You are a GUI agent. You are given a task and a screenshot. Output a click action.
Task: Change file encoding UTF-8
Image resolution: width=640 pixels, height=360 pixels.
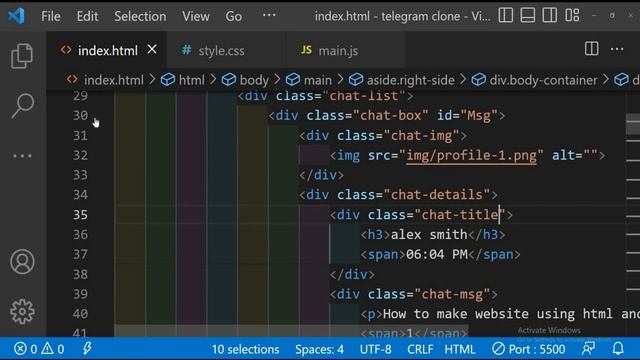pos(376,349)
